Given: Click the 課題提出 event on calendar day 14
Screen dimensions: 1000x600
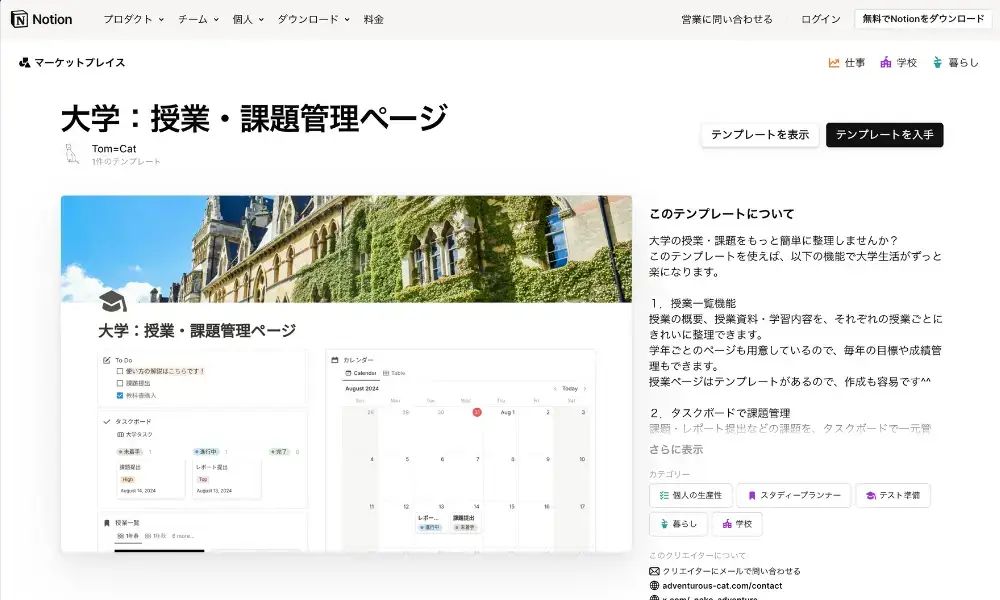Looking at the screenshot, I should pyautogui.click(x=464, y=522).
